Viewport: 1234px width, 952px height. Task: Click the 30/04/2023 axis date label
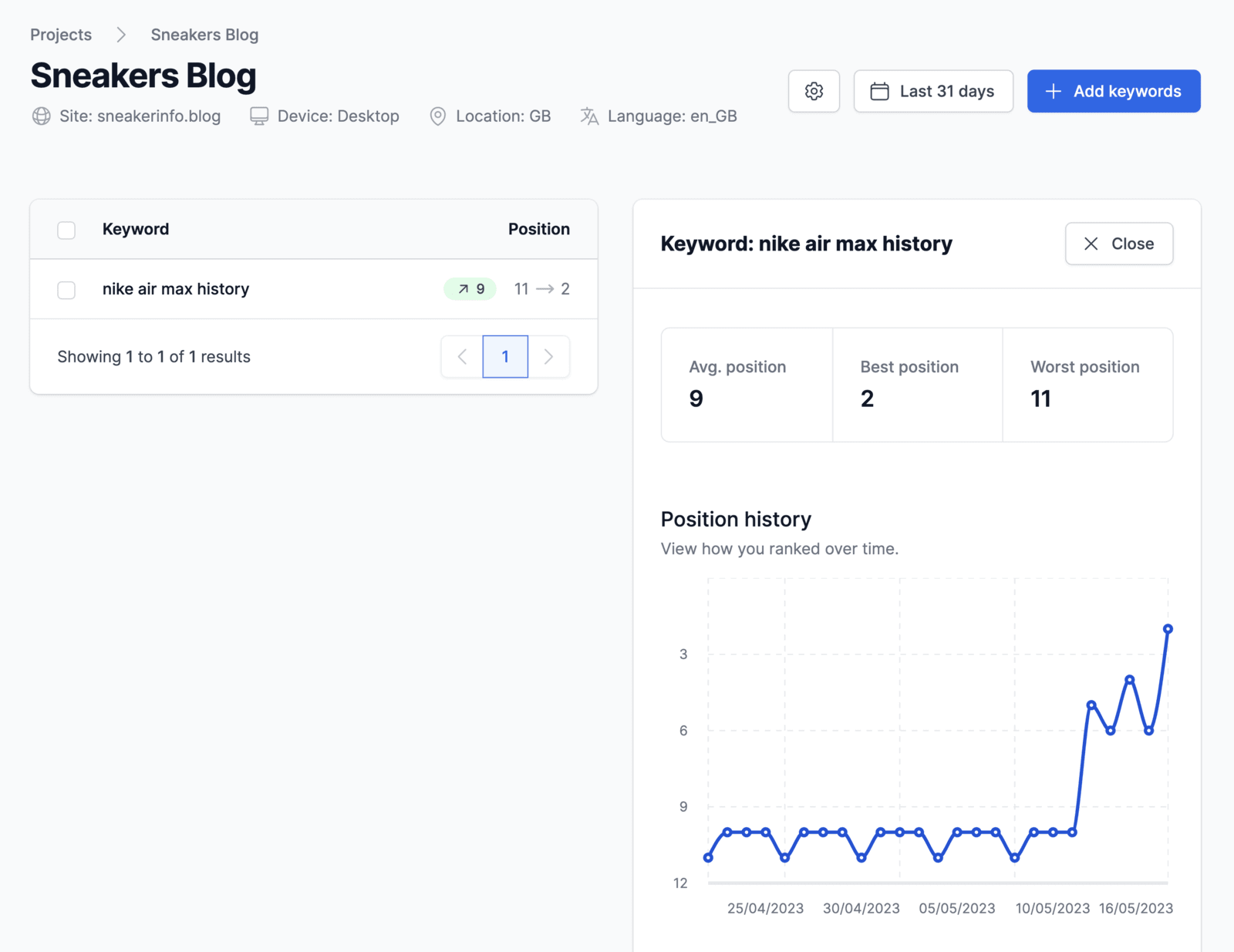pos(861,908)
